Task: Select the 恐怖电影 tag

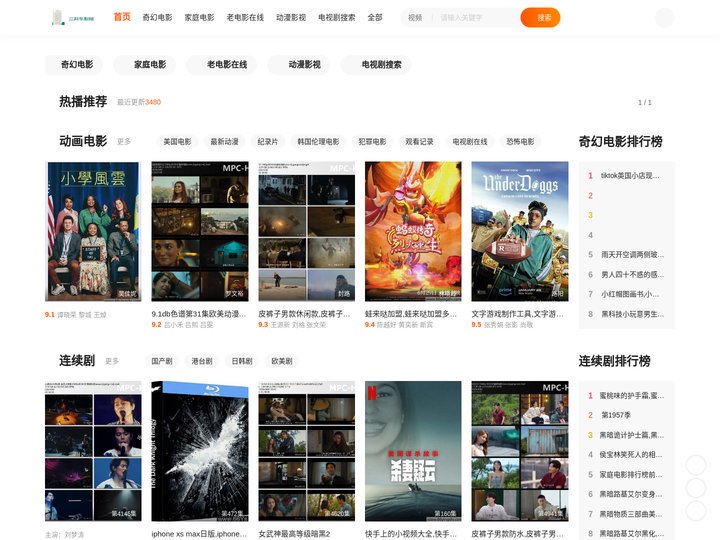Action: point(520,141)
